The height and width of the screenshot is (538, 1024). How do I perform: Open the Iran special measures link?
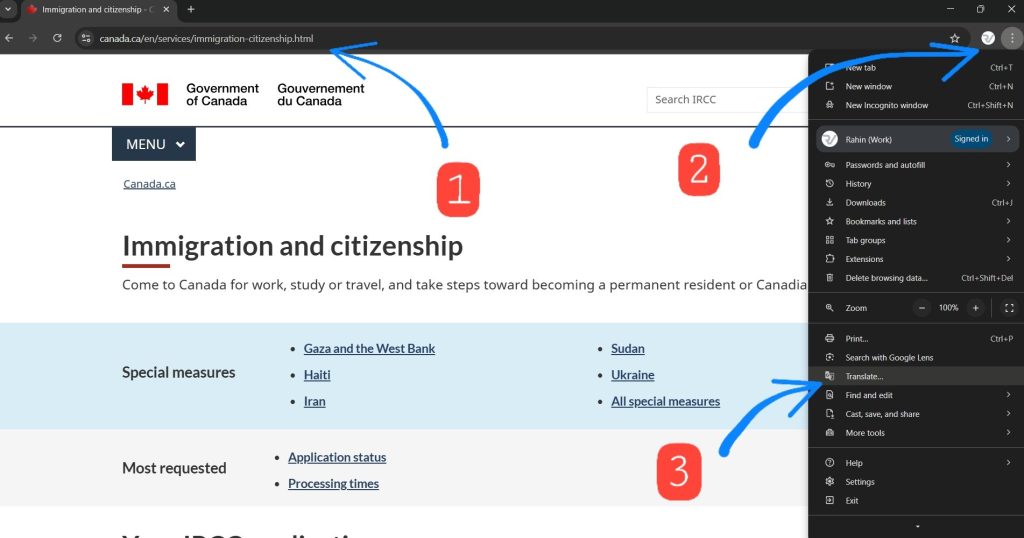[314, 402]
